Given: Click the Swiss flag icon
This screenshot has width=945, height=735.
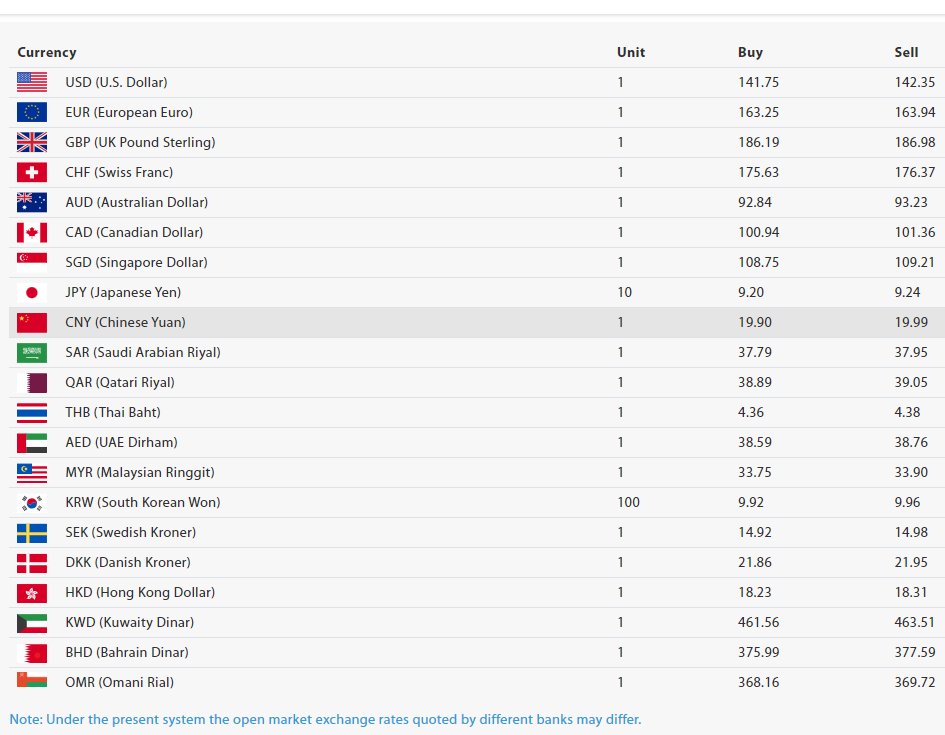Looking at the screenshot, I should 32,172.
